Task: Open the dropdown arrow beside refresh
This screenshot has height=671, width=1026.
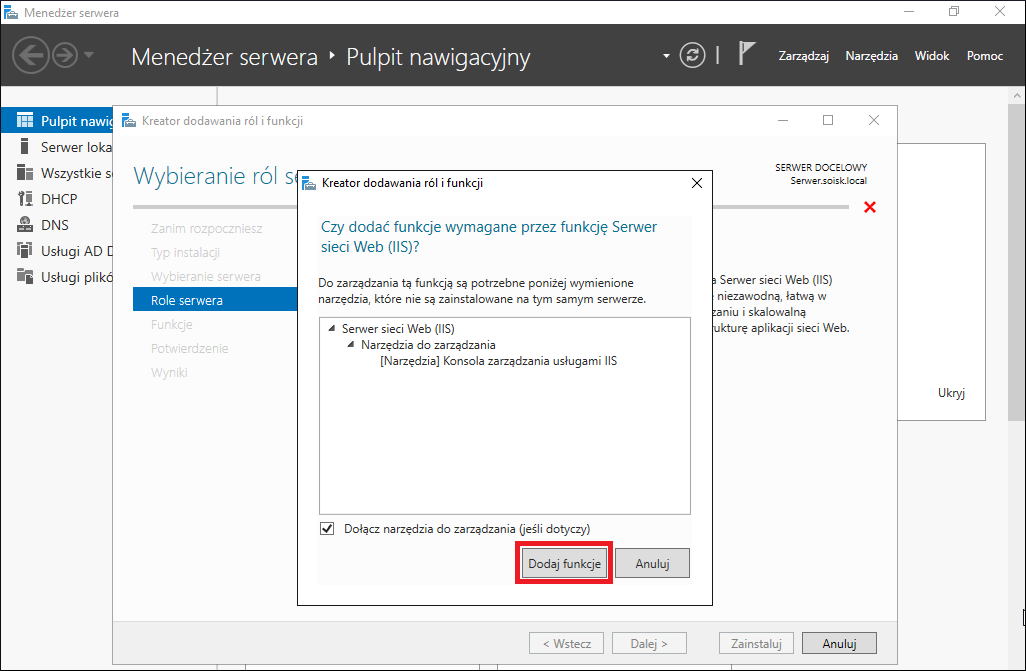Action: click(666, 56)
